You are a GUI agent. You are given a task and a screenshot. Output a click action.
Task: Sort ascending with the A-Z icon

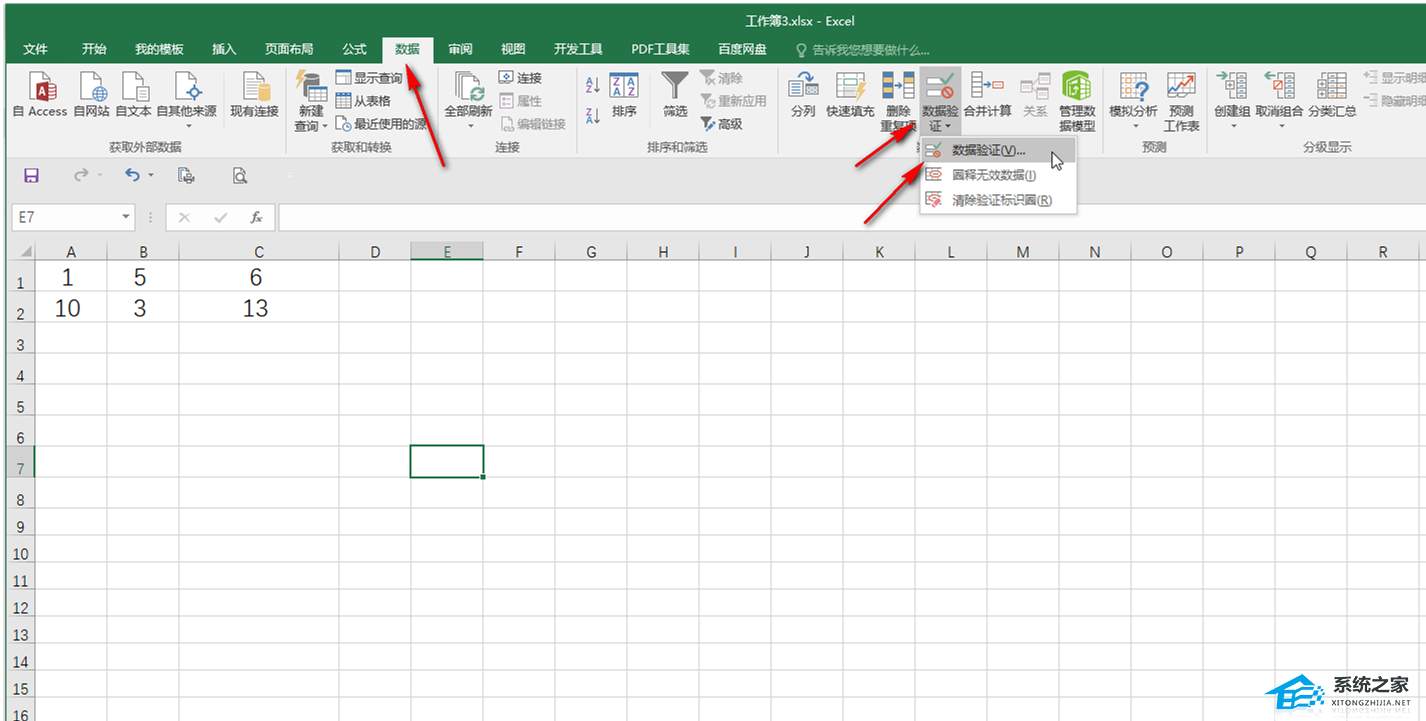(592, 87)
